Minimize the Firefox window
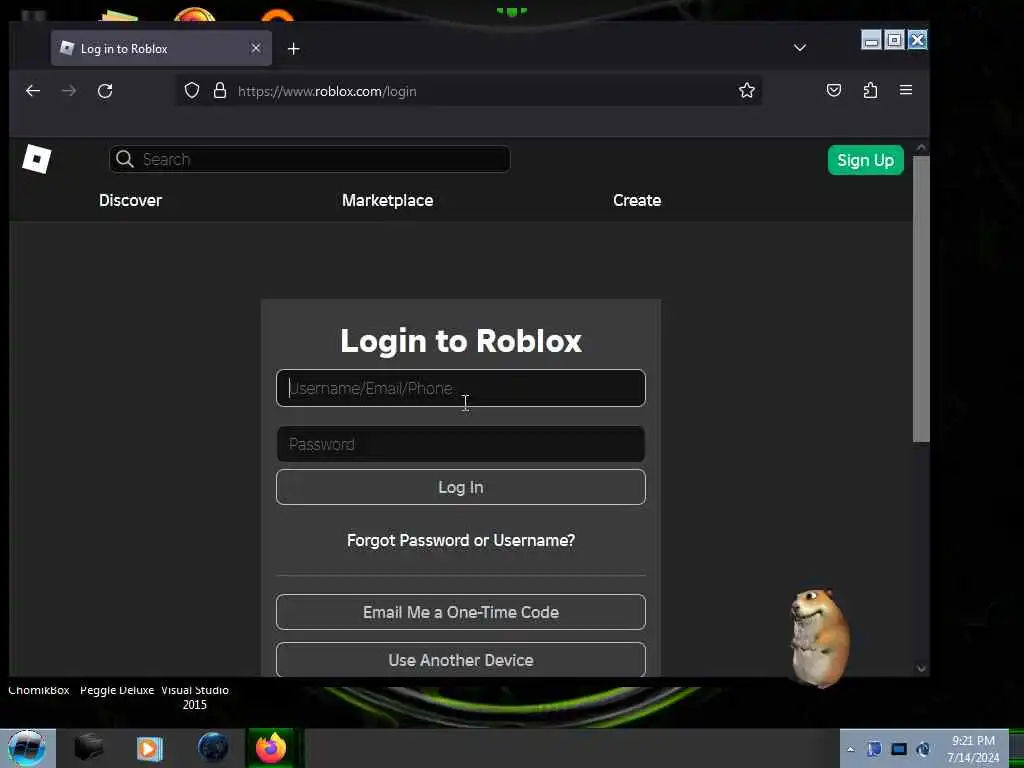The width and height of the screenshot is (1024, 768). (871, 40)
